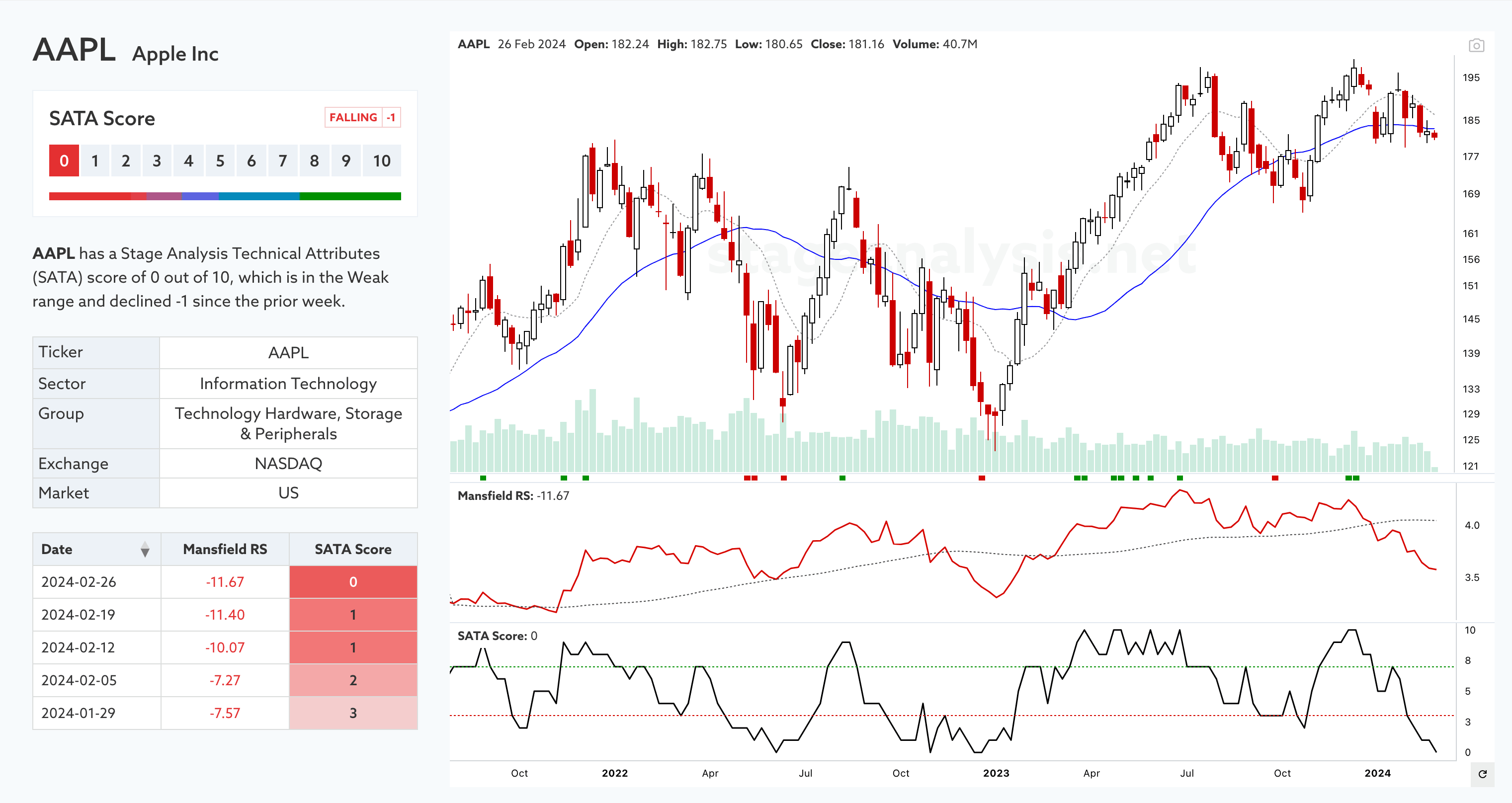Click SATA score cell for 2024-02-19
The height and width of the screenshot is (803, 1512).
point(353,615)
